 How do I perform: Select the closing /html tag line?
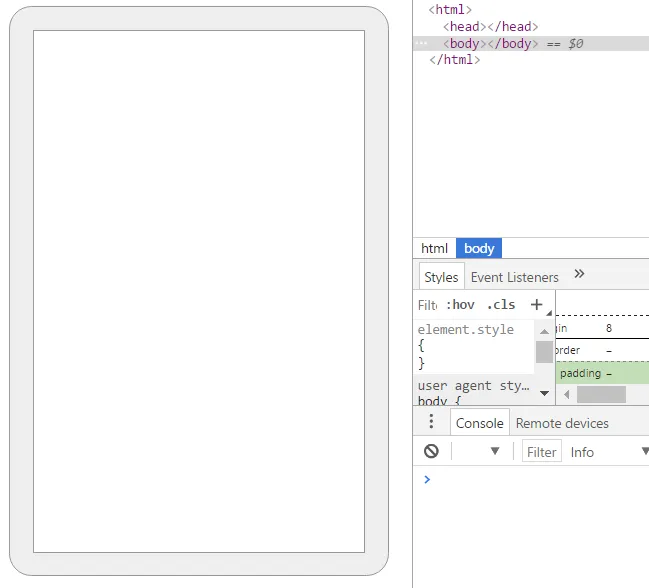454,60
